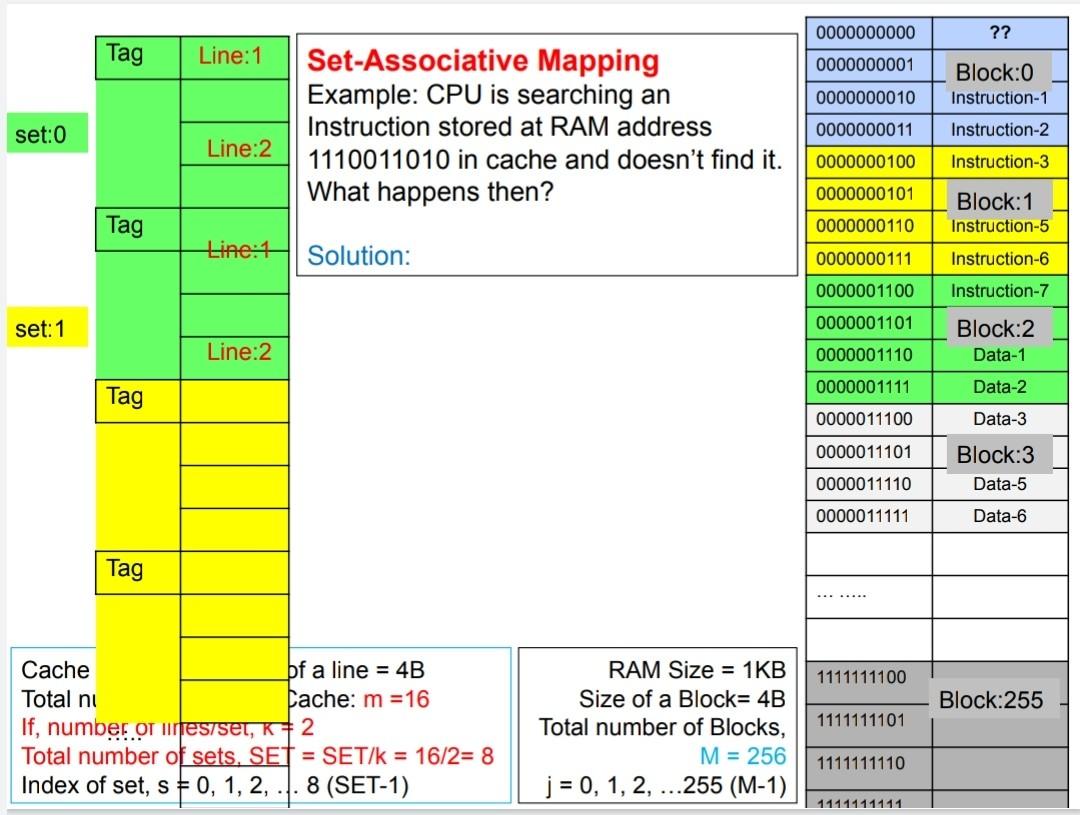Click the topmost Tag cell in set:0
This screenshot has width=1080, height=815.
tap(125, 55)
